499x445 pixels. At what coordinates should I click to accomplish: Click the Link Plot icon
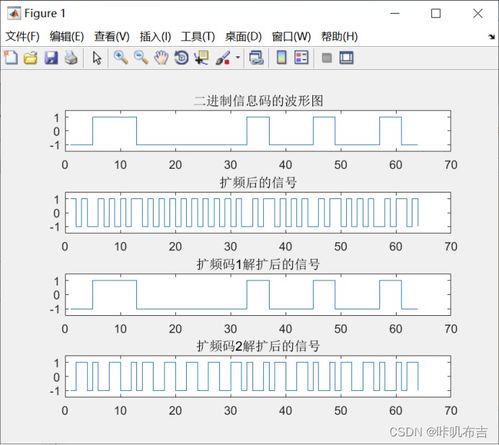(256, 58)
